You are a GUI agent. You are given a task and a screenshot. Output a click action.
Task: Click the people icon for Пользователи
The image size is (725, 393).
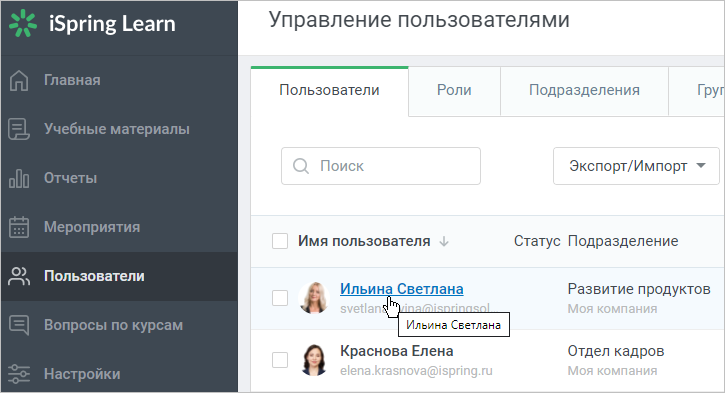click(x=19, y=276)
